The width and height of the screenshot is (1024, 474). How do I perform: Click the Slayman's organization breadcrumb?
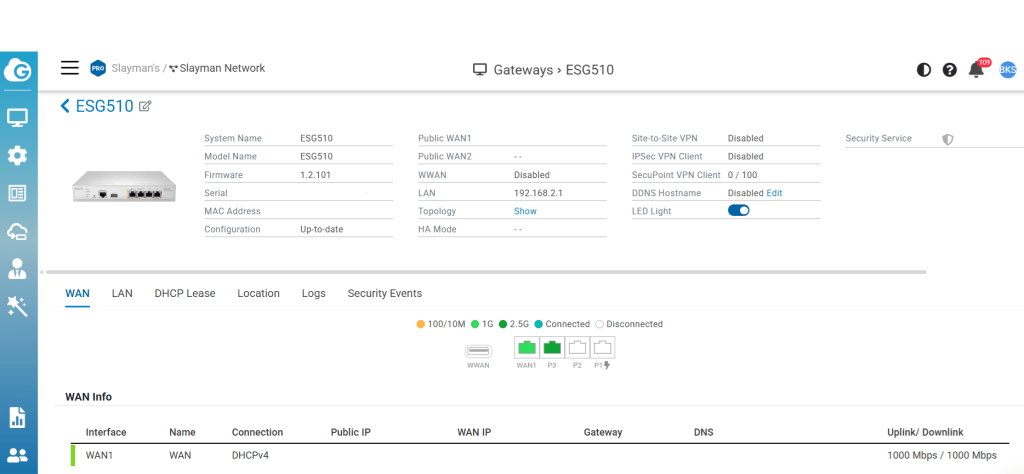pyautogui.click(x=136, y=68)
